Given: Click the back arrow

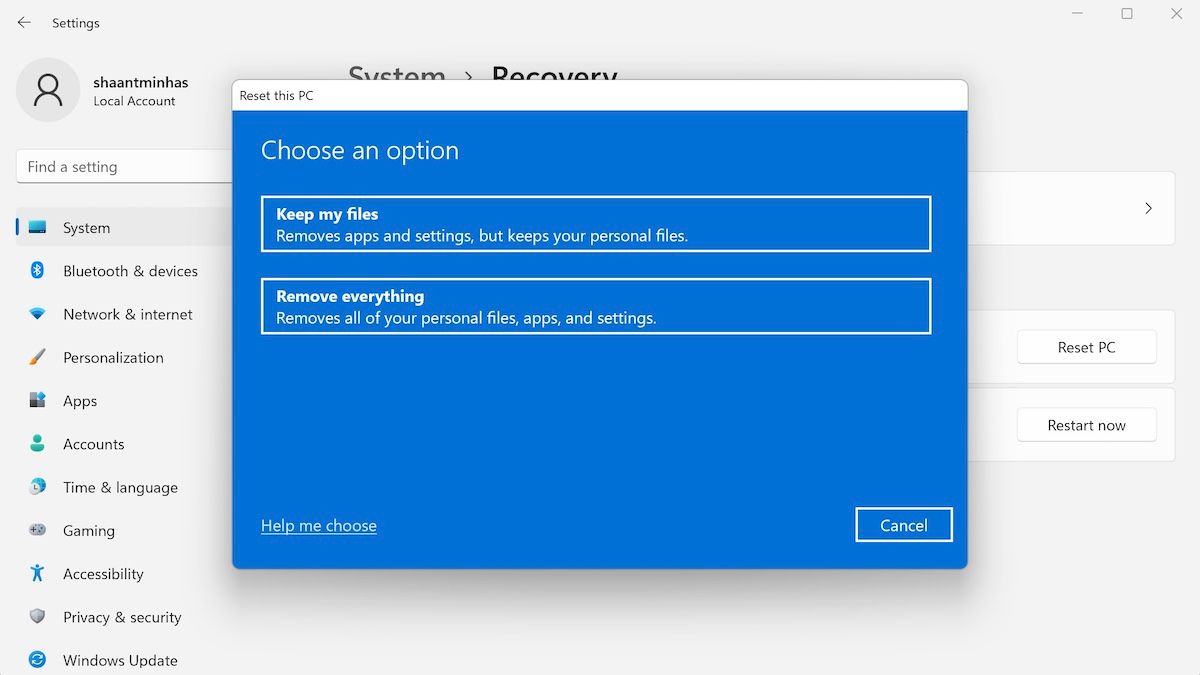Looking at the screenshot, I should tap(23, 22).
